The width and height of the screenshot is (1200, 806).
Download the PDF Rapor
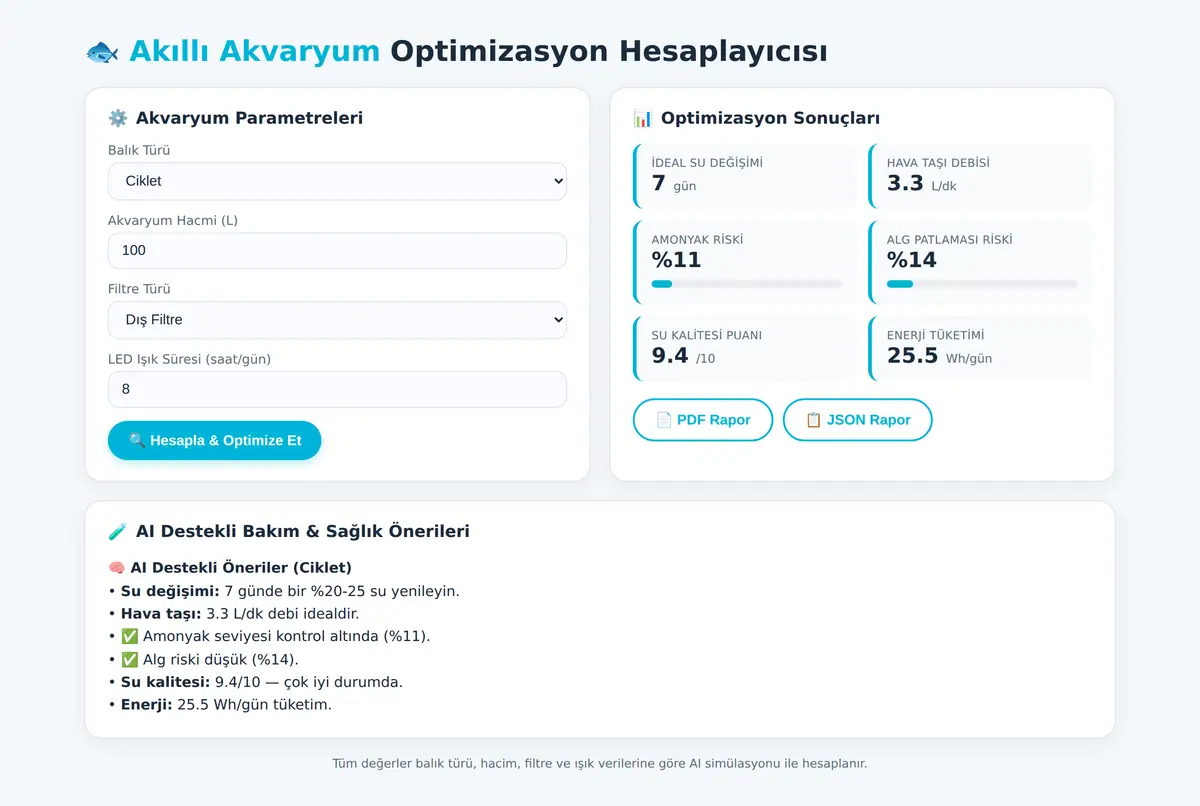[x=703, y=420]
